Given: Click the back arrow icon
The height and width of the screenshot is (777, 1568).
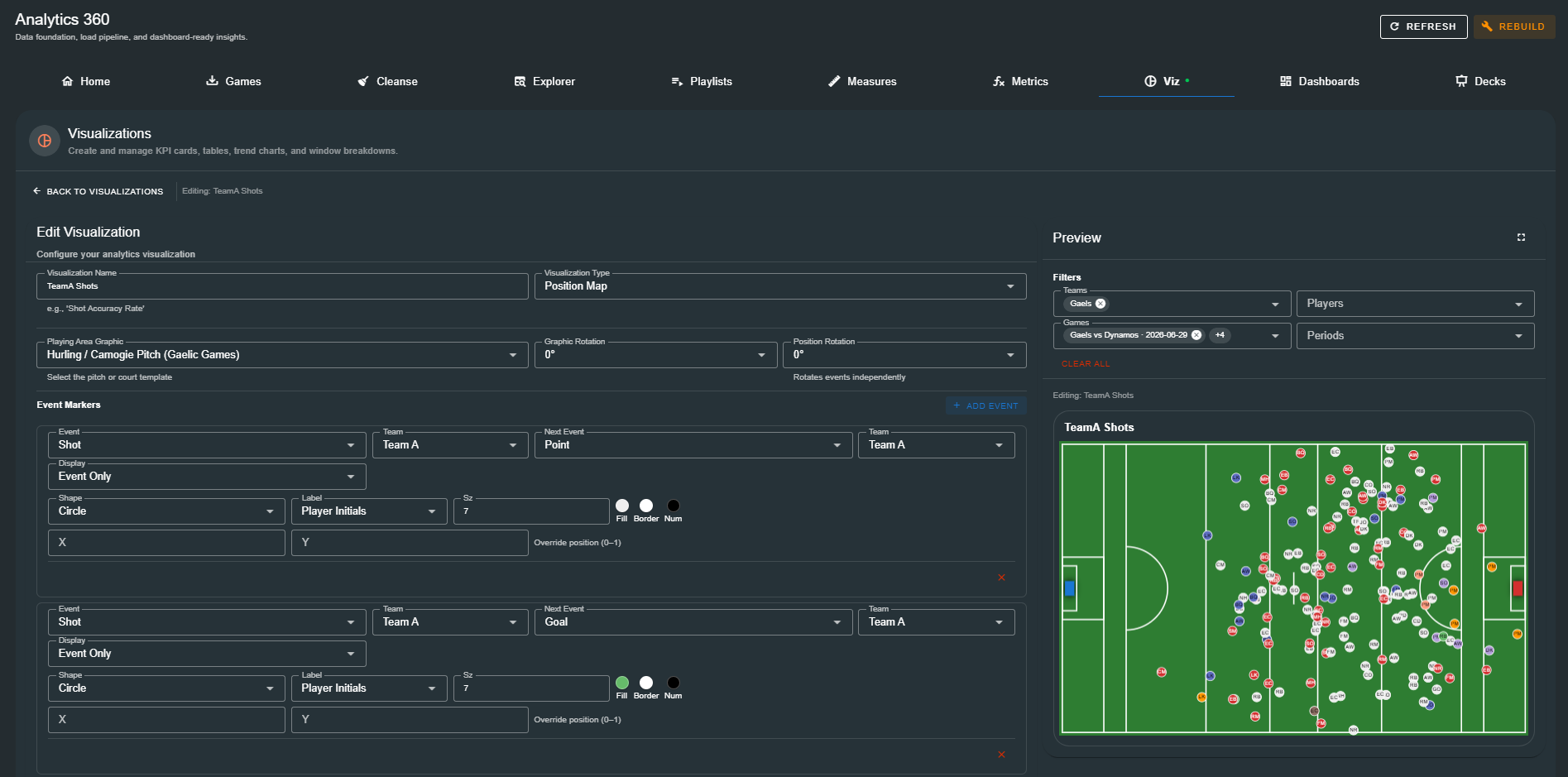Looking at the screenshot, I should 36,191.
